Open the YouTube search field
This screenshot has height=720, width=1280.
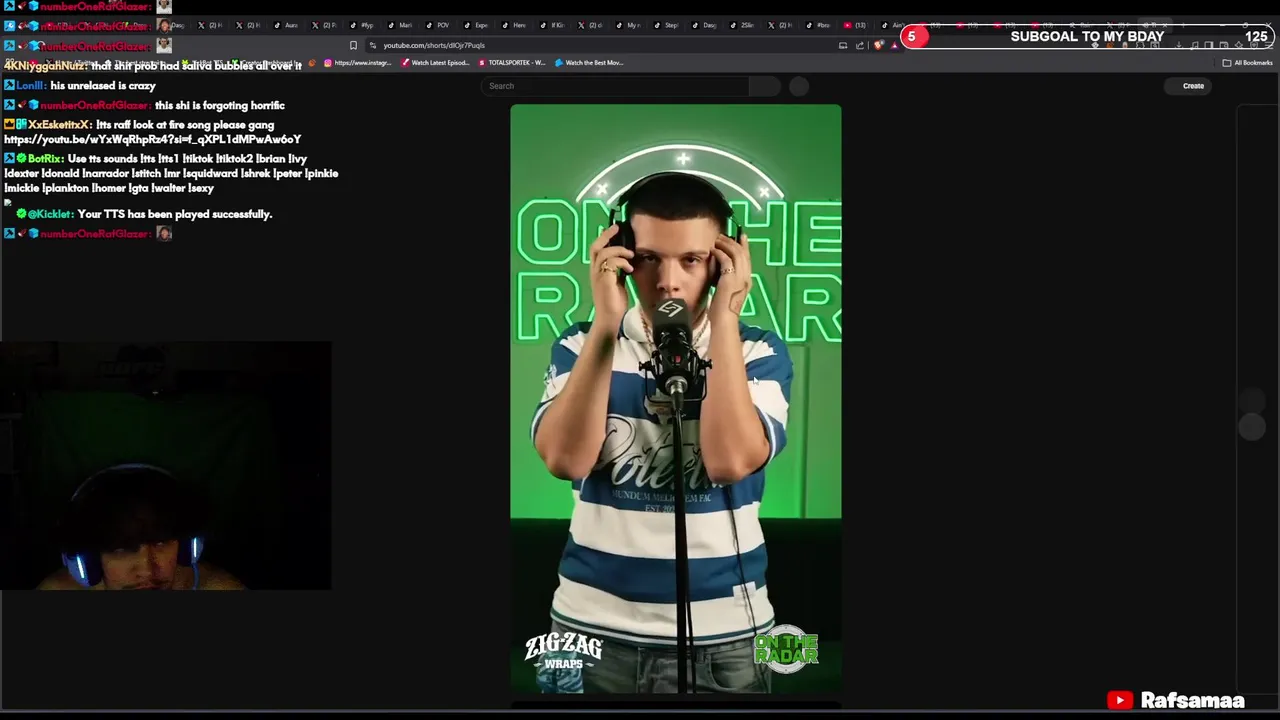click(x=614, y=86)
